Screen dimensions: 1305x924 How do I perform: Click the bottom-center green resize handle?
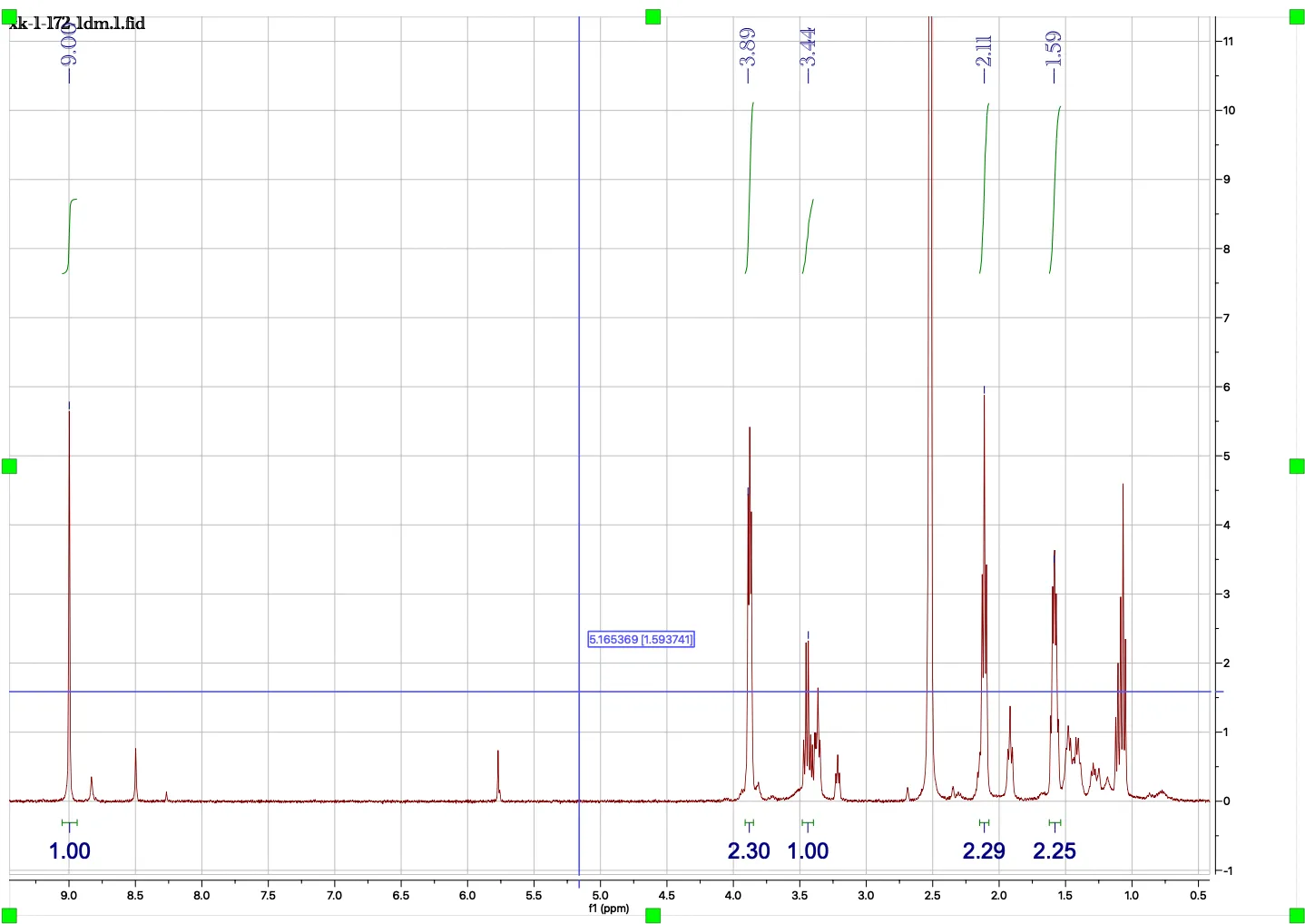pos(652,916)
